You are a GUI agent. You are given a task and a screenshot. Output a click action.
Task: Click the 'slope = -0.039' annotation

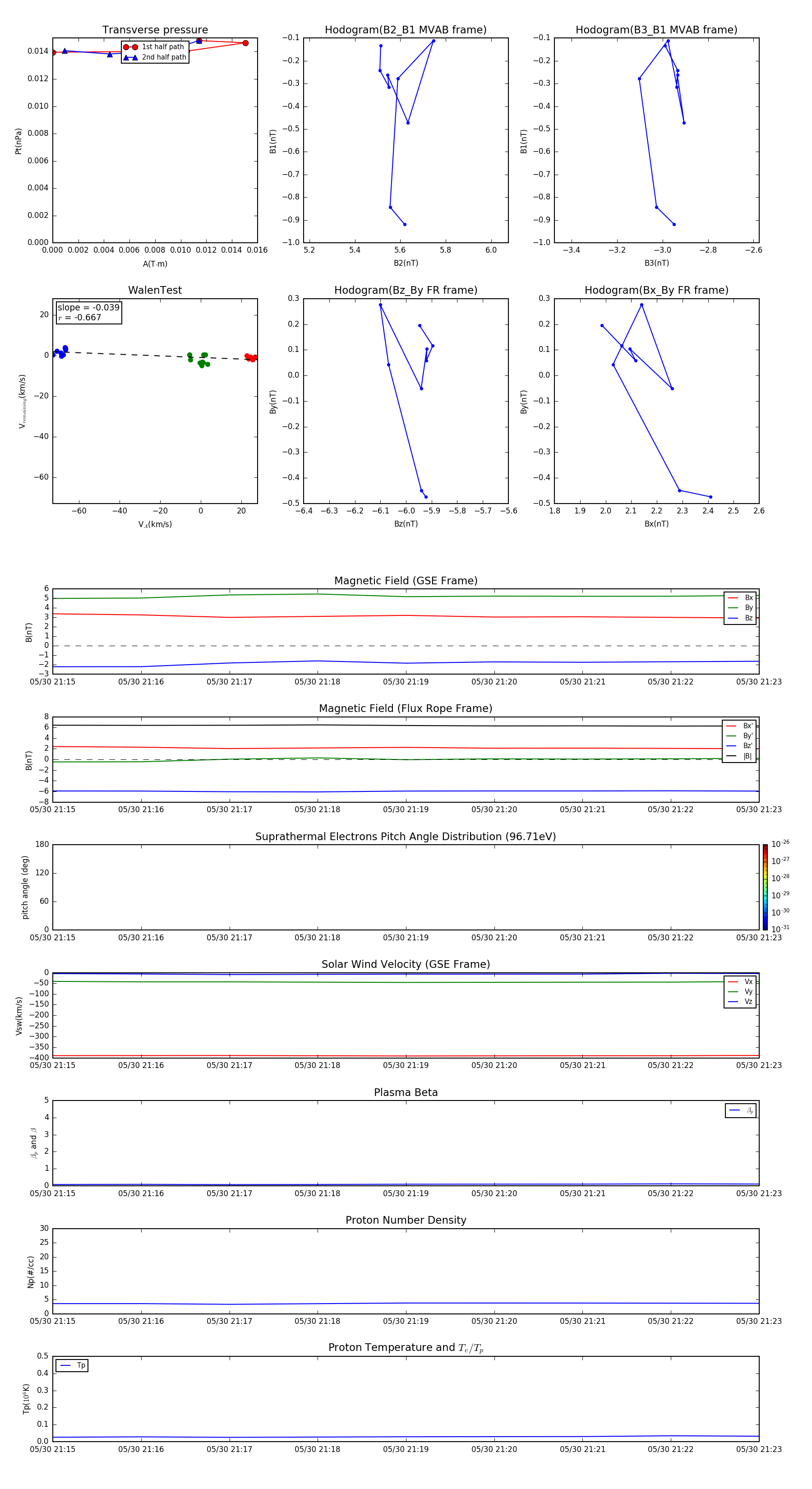coord(88,308)
